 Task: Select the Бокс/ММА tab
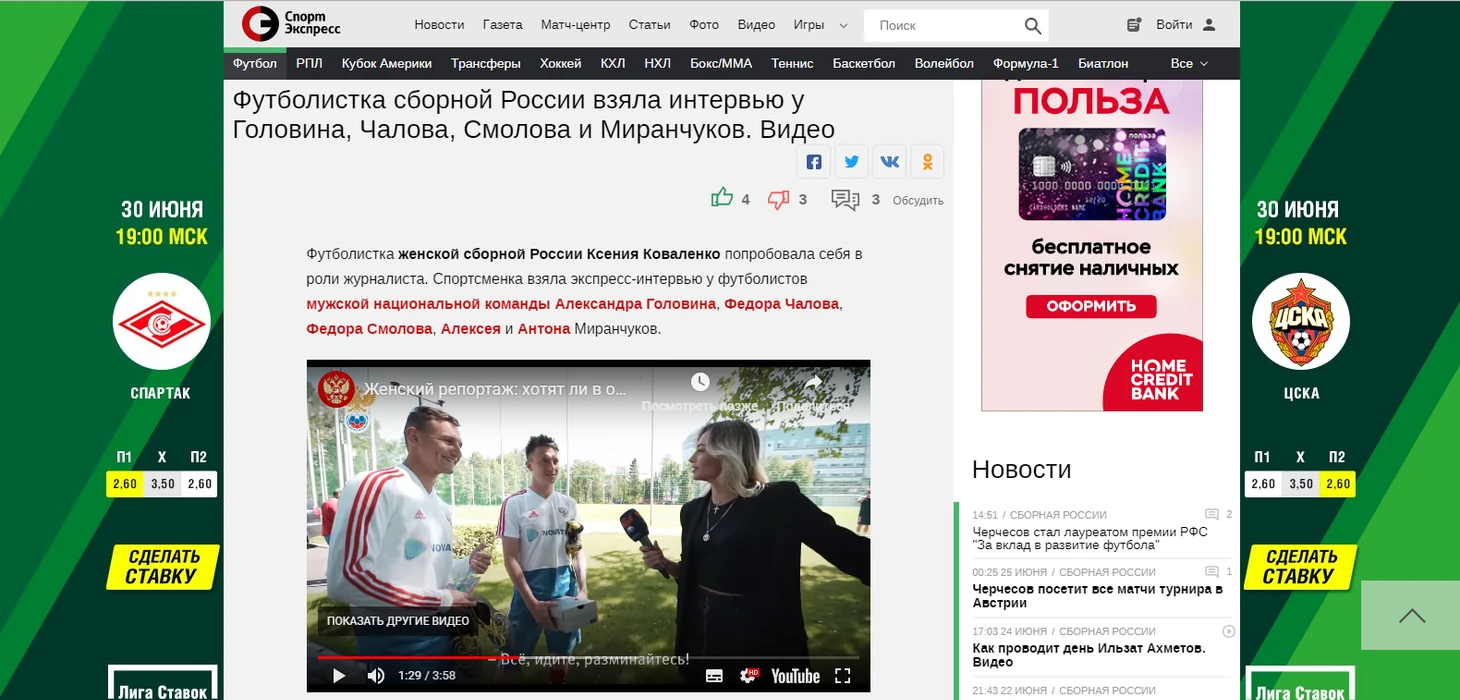click(x=721, y=63)
